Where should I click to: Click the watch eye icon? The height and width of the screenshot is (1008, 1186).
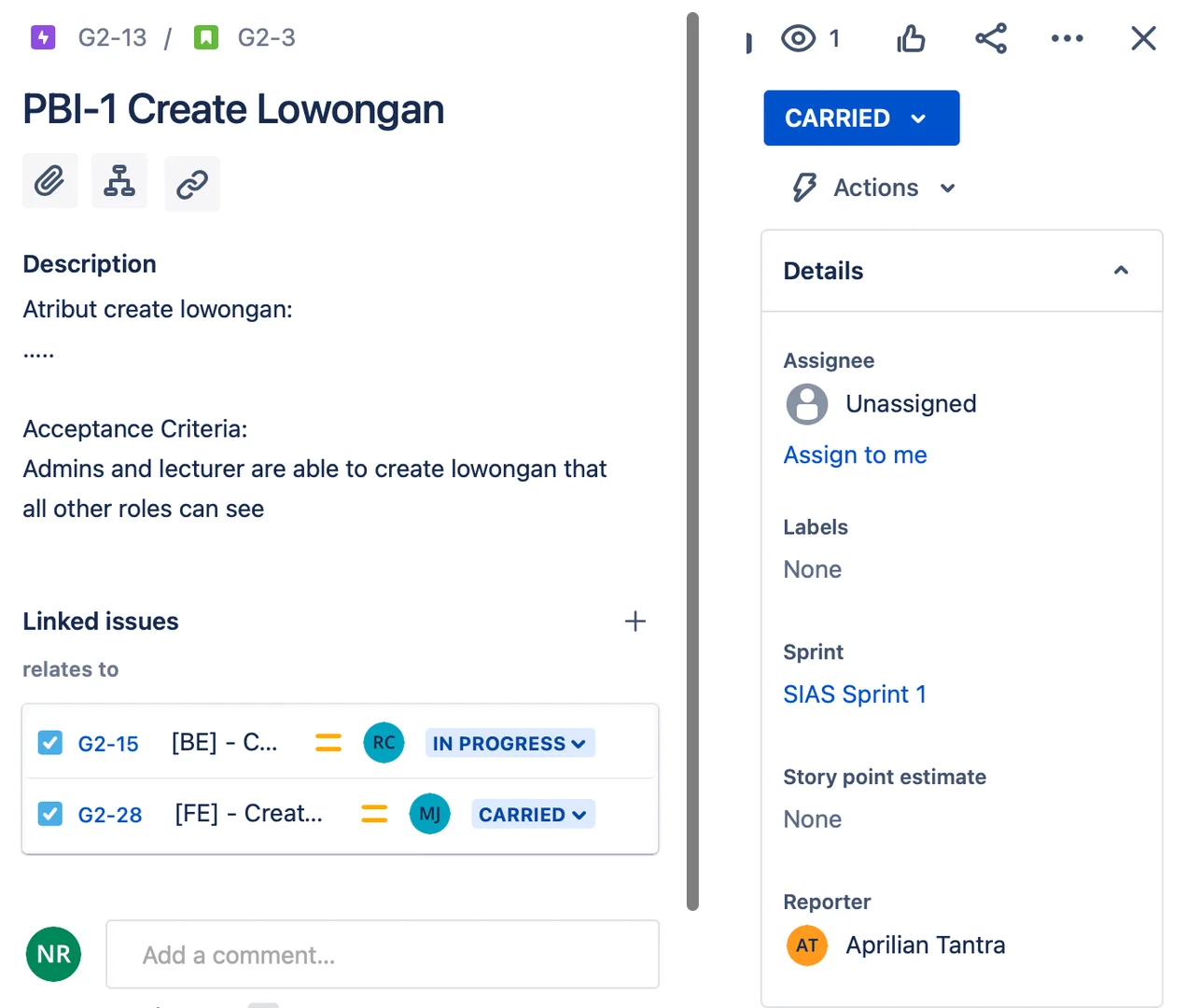point(799,38)
